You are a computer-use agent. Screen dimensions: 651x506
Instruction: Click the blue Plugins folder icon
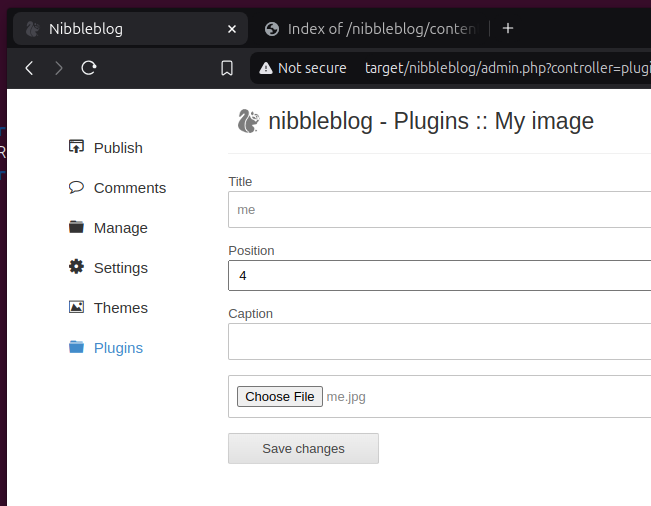click(76, 347)
